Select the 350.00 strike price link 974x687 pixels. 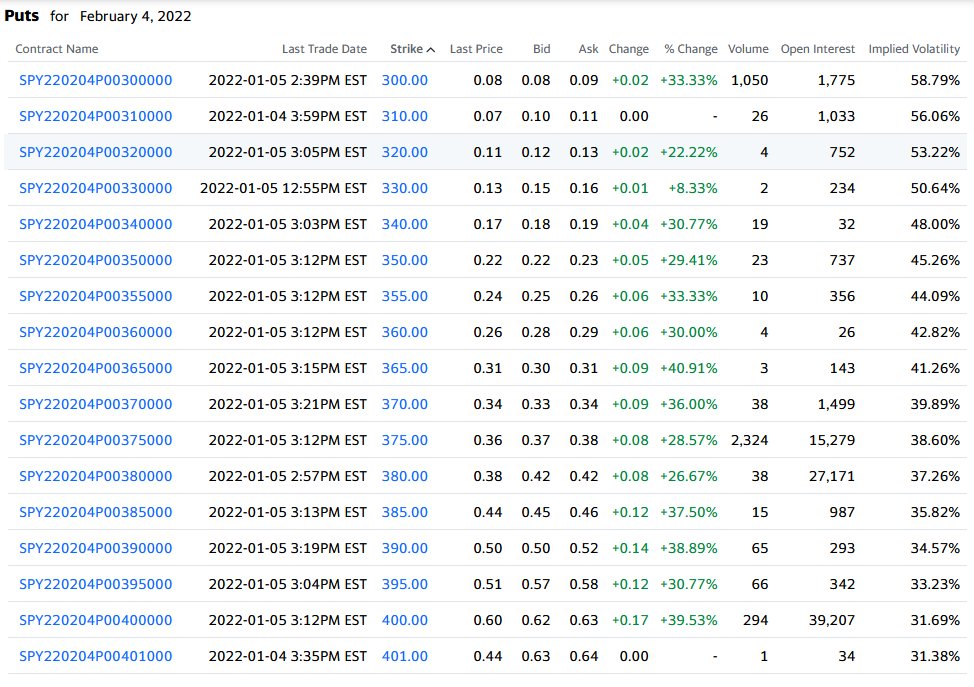[x=404, y=260]
